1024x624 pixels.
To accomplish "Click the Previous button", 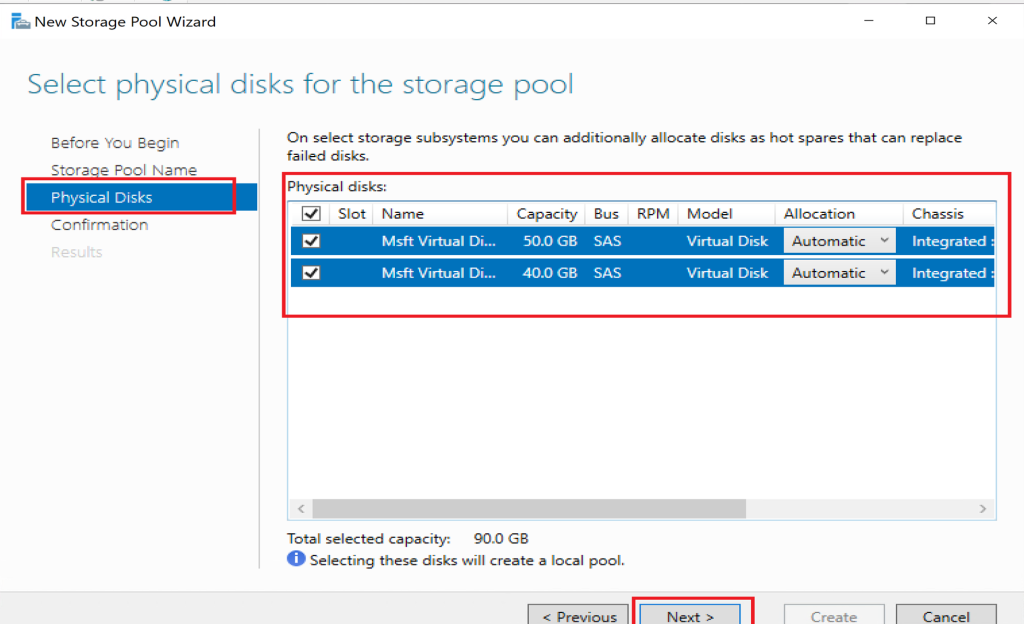I will (579, 615).
